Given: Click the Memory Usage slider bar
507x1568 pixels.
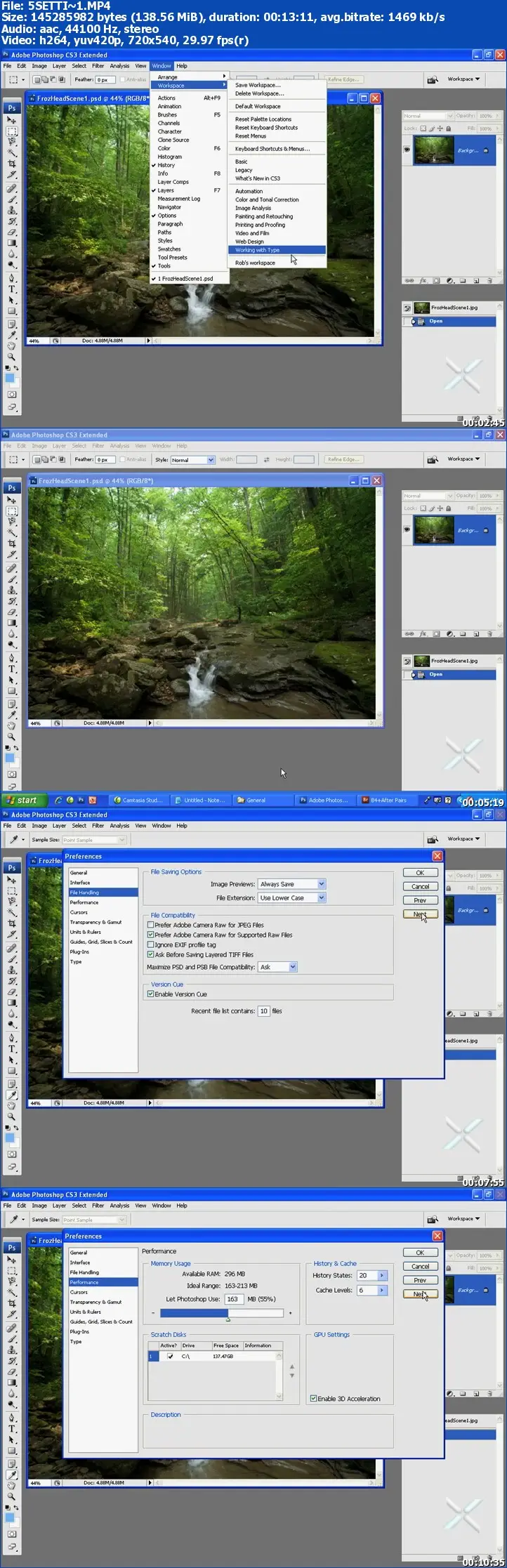Looking at the screenshot, I should pos(221,1313).
